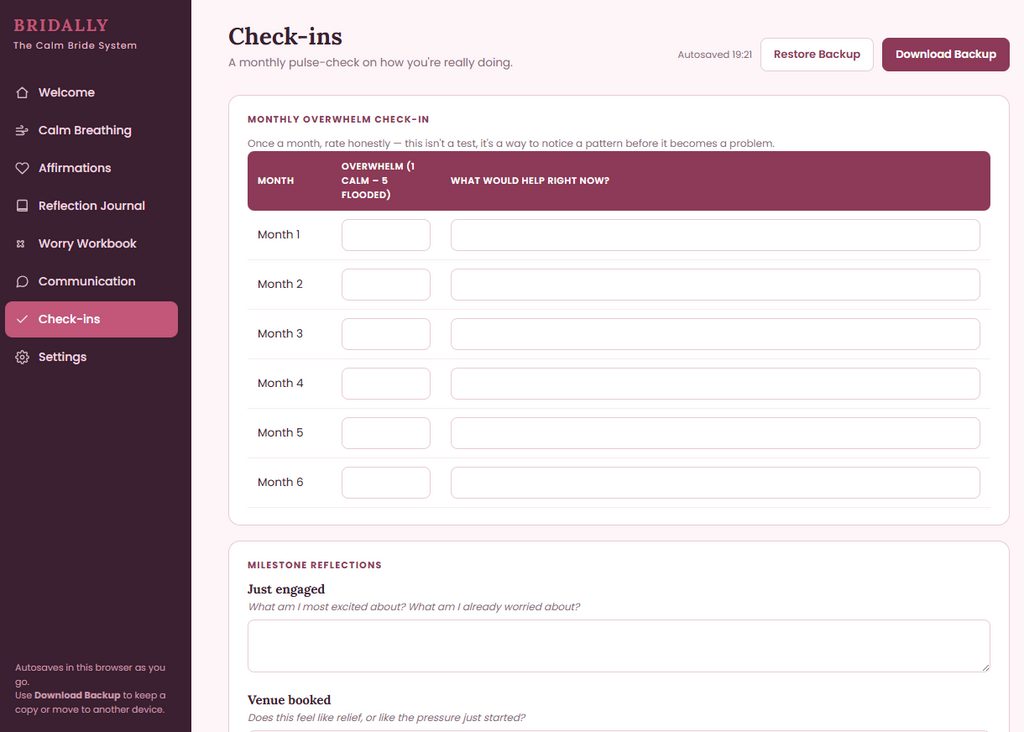Image resolution: width=1024 pixels, height=732 pixels.
Task: Click the Month 6 row label
Action: click(x=280, y=482)
